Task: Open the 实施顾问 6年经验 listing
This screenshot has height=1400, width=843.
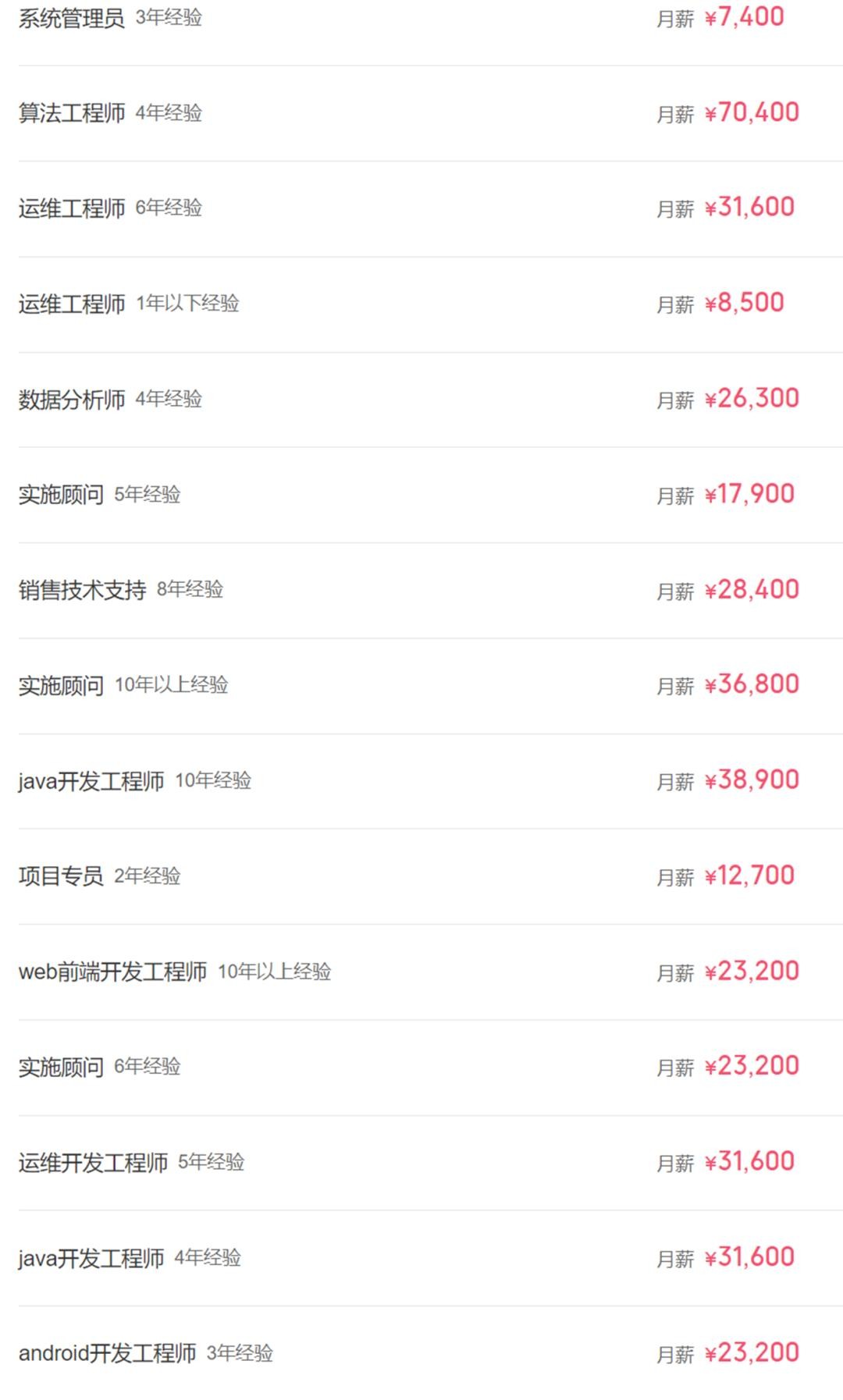Action: (x=61, y=1067)
